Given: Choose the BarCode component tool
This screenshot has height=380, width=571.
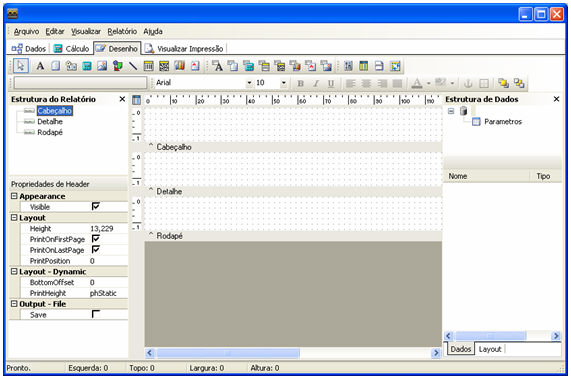Looking at the screenshot, I should pos(149,66).
